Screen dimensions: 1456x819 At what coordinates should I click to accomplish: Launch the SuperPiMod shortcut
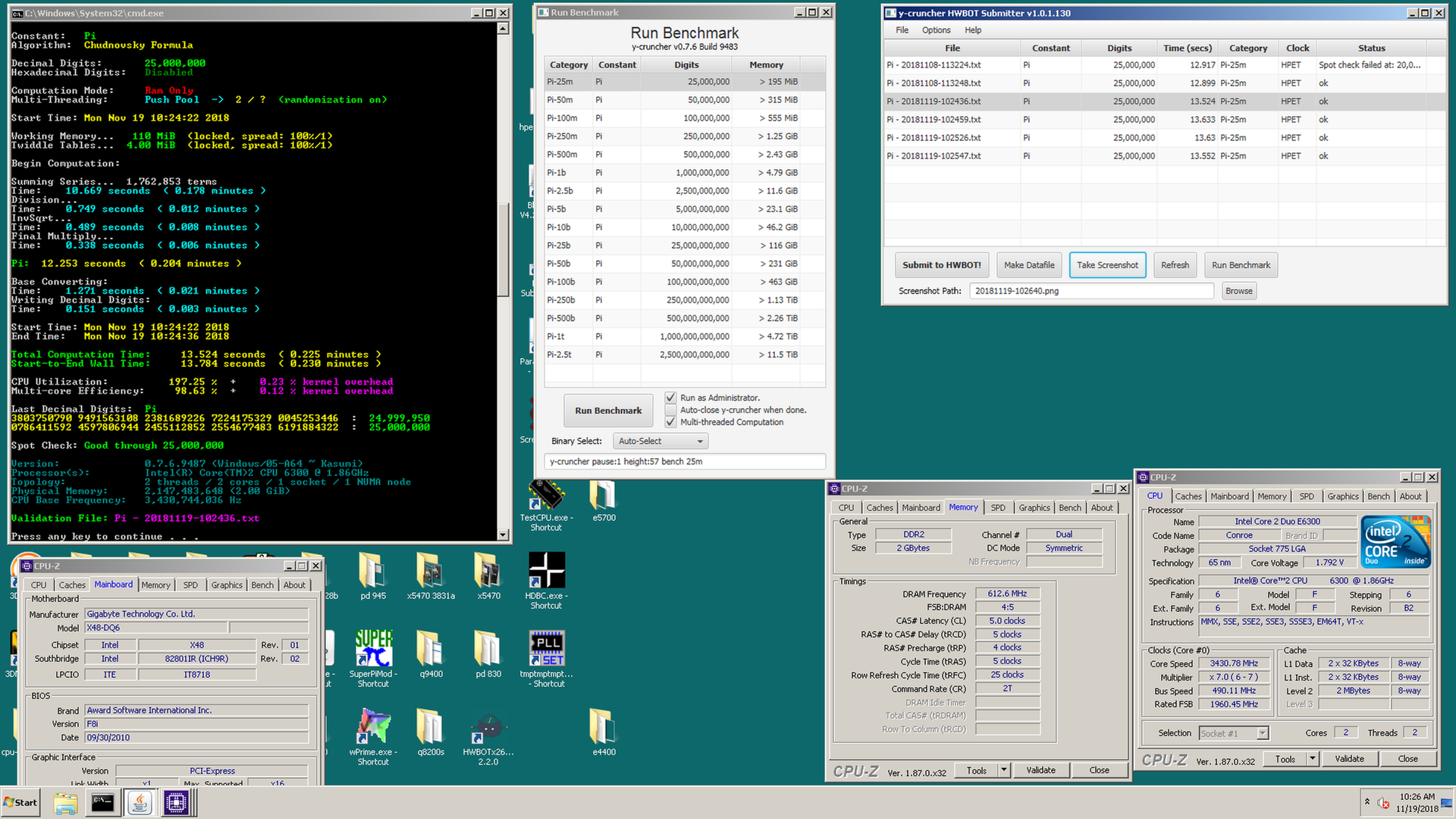(x=373, y=648)
